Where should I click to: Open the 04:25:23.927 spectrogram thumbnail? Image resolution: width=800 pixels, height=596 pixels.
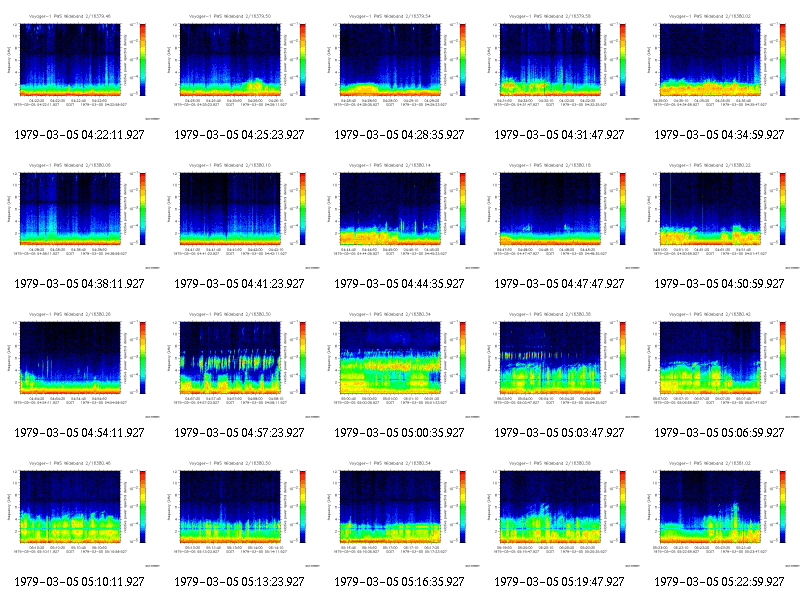pos(240,66)
